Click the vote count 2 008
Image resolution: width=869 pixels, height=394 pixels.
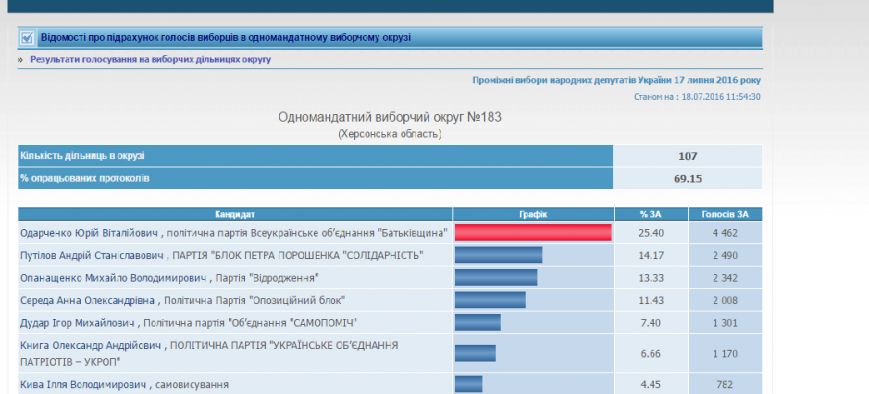[725, 300]
